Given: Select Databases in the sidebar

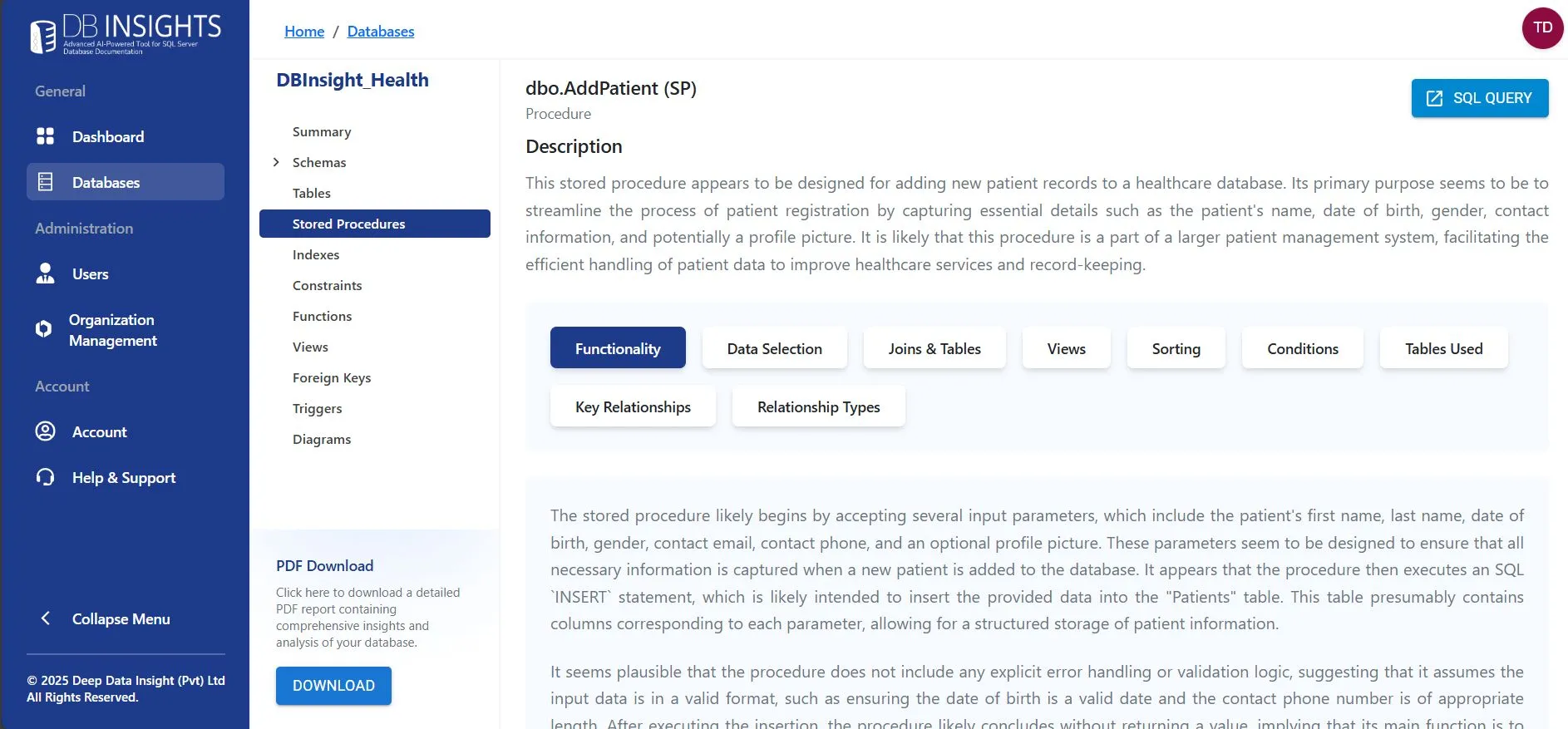Looking at the screenshot, I should click(126, 182).
